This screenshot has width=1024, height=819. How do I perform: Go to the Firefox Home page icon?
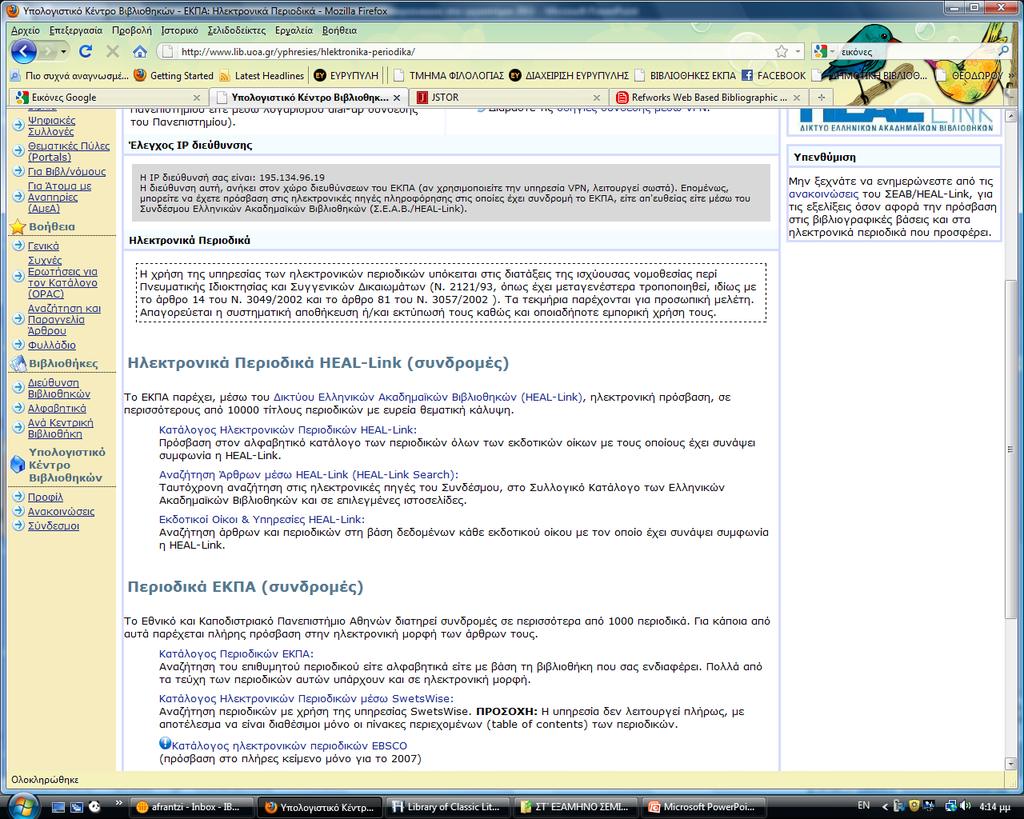[x=139, y=51]
